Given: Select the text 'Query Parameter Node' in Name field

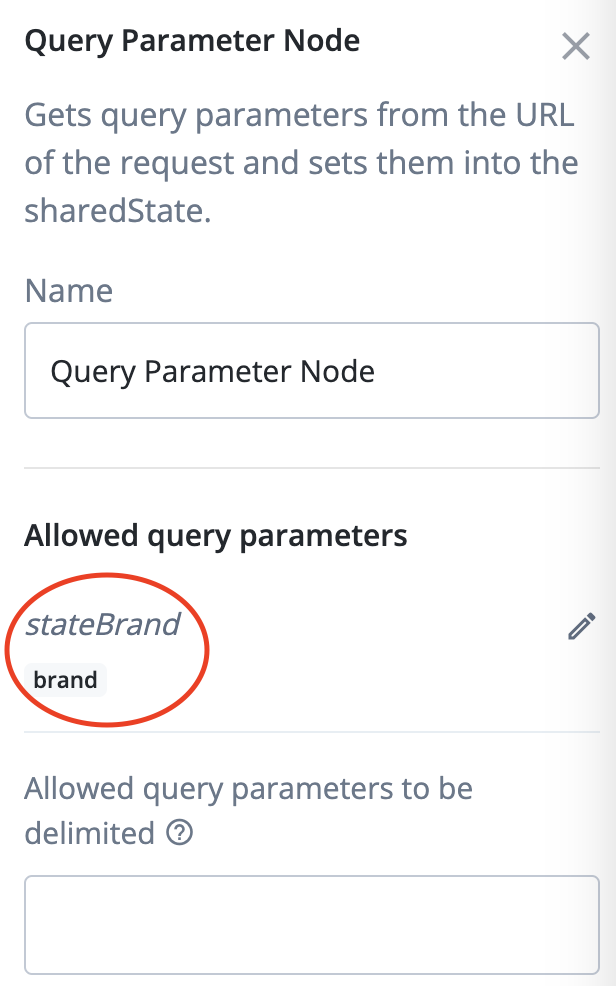Looking at the screenshot, I should [213, 371].
